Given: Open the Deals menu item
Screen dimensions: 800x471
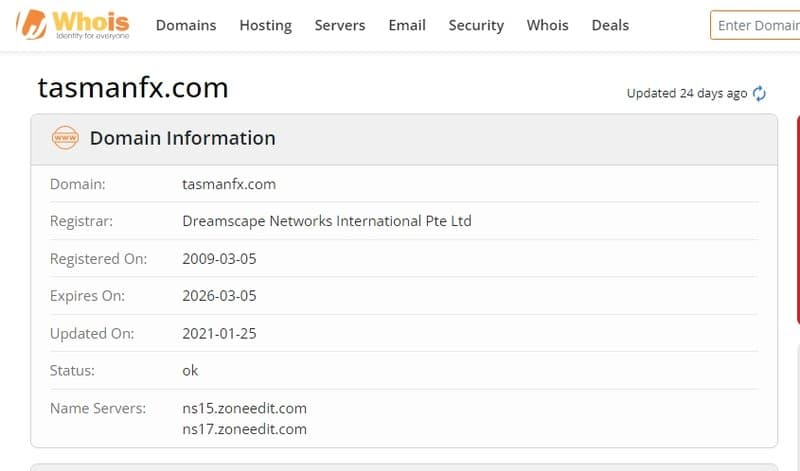Looking at the screenshot, I should (x=610, y=25).
